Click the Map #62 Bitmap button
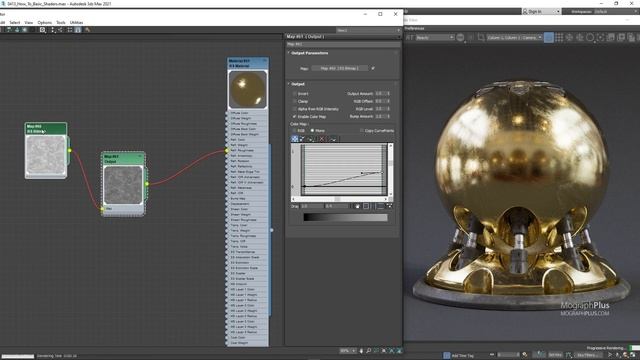This screenshot has width=640, height=360. pyautogui.click(x=340, y=68)
